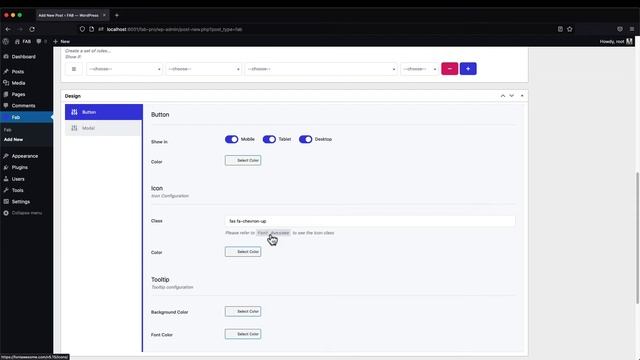Viewport: 640px width, 360px height.
Task: Click the Modal tab sliders icon
Action: pos(74,128)
